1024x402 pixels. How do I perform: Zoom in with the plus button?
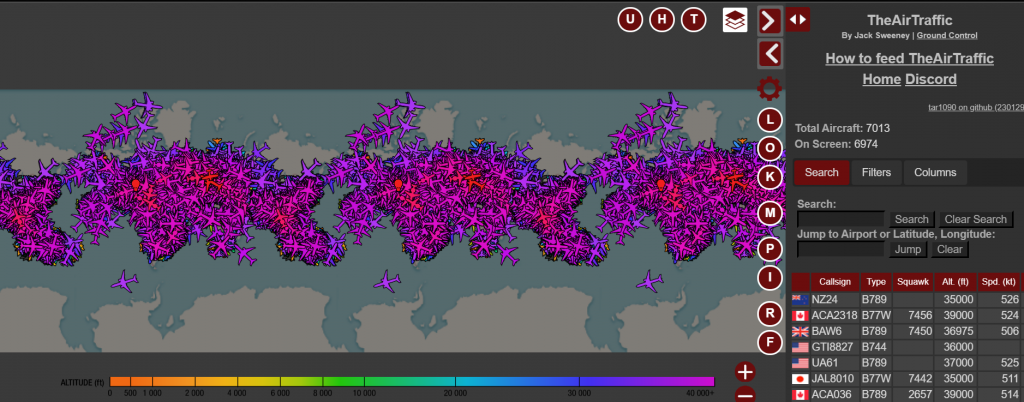(x=745, y=372)
